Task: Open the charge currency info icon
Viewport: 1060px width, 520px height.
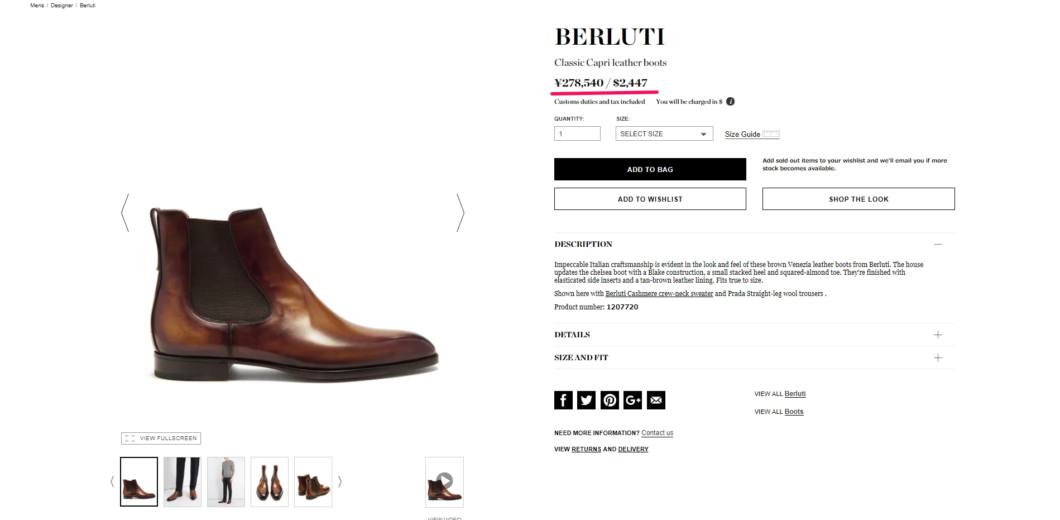Action: coord(730,101)
